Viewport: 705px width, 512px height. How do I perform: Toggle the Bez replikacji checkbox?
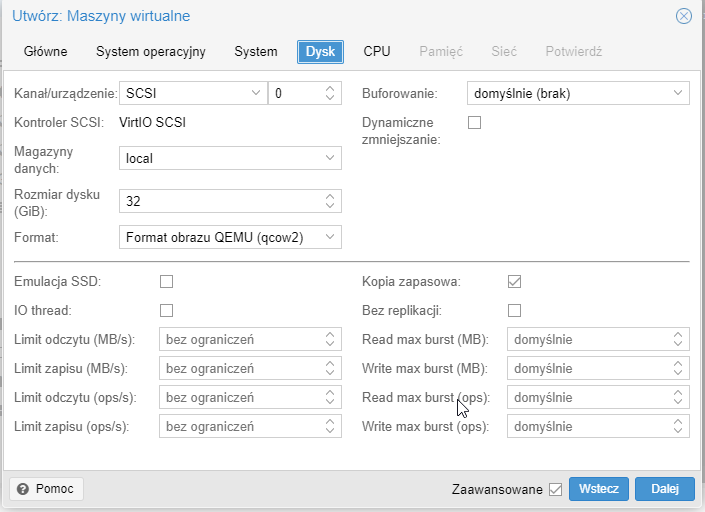pos(515,310)
